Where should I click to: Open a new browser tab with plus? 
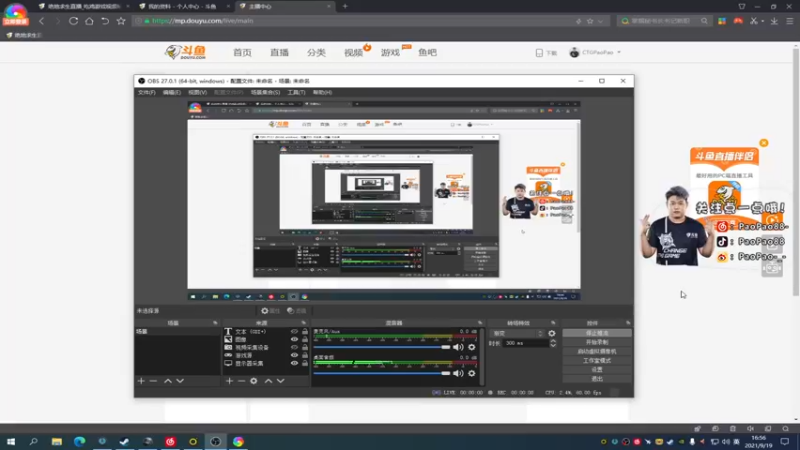pyautogui.click(x=345, y=6)
